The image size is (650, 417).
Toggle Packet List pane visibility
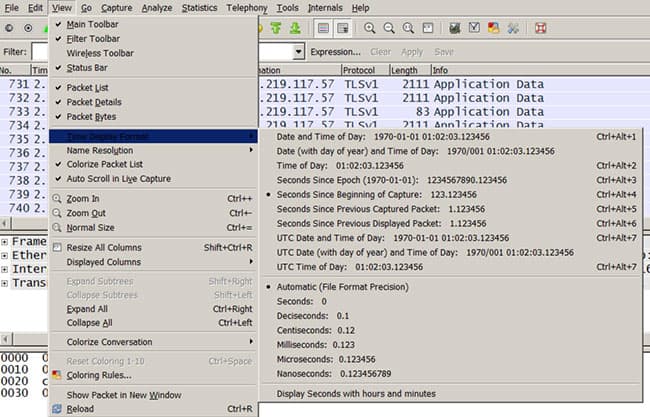[153, 87]
